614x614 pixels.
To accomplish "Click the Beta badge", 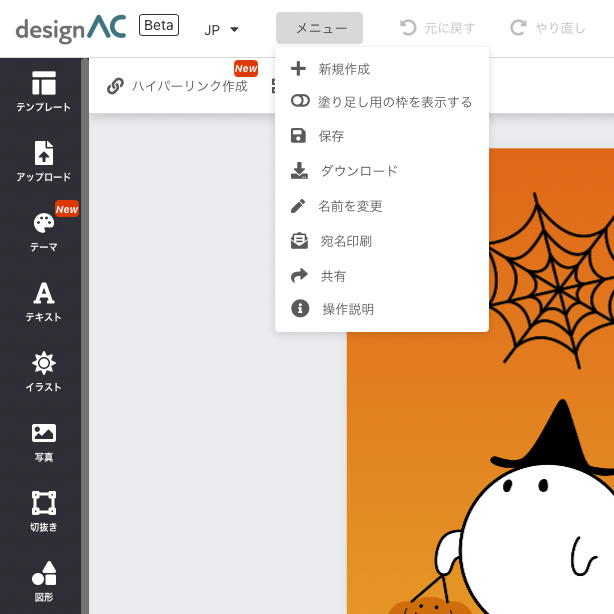I will tap(159, 25).
